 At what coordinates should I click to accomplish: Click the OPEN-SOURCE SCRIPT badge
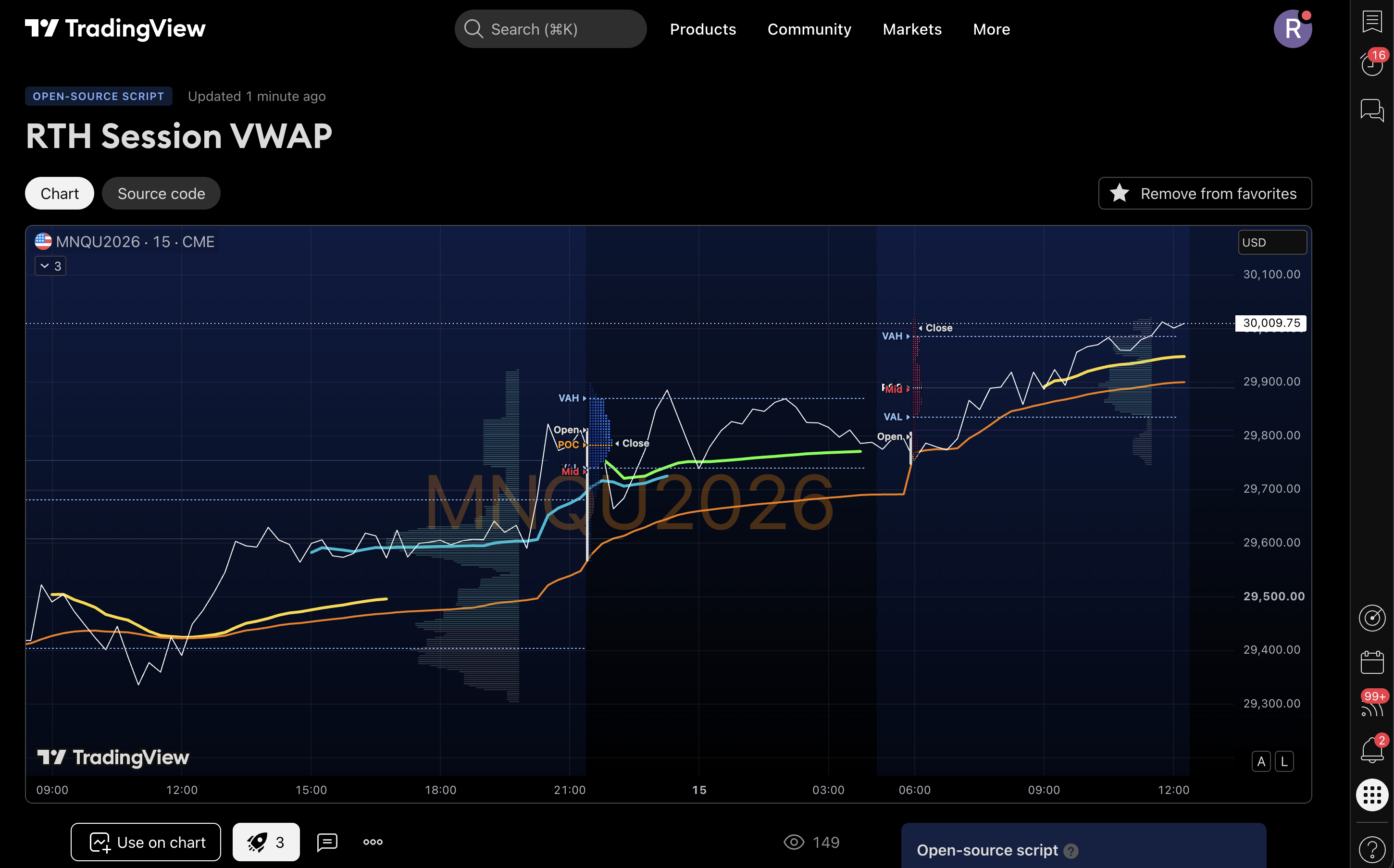point(98,96)
